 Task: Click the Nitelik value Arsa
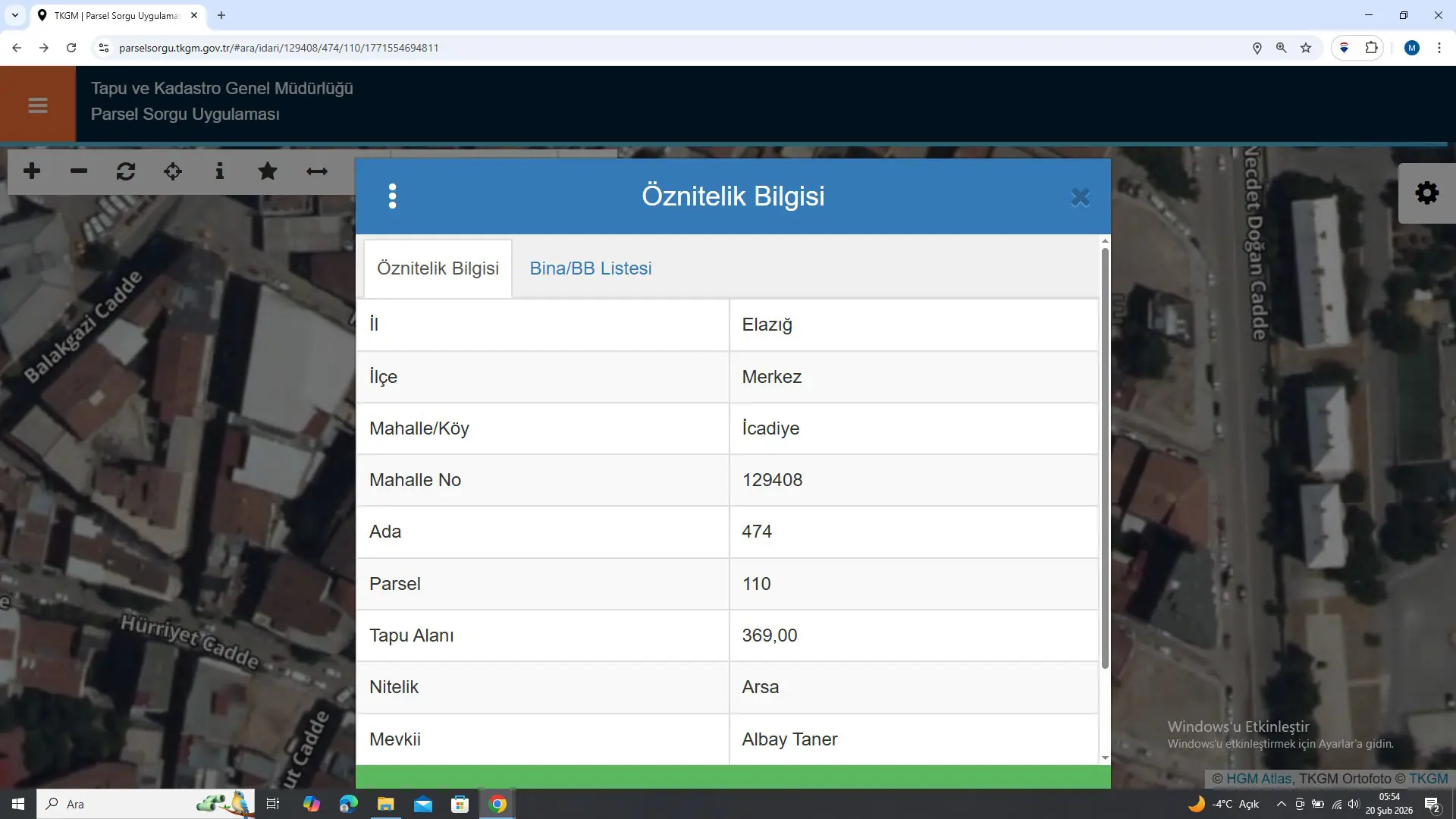761,687
